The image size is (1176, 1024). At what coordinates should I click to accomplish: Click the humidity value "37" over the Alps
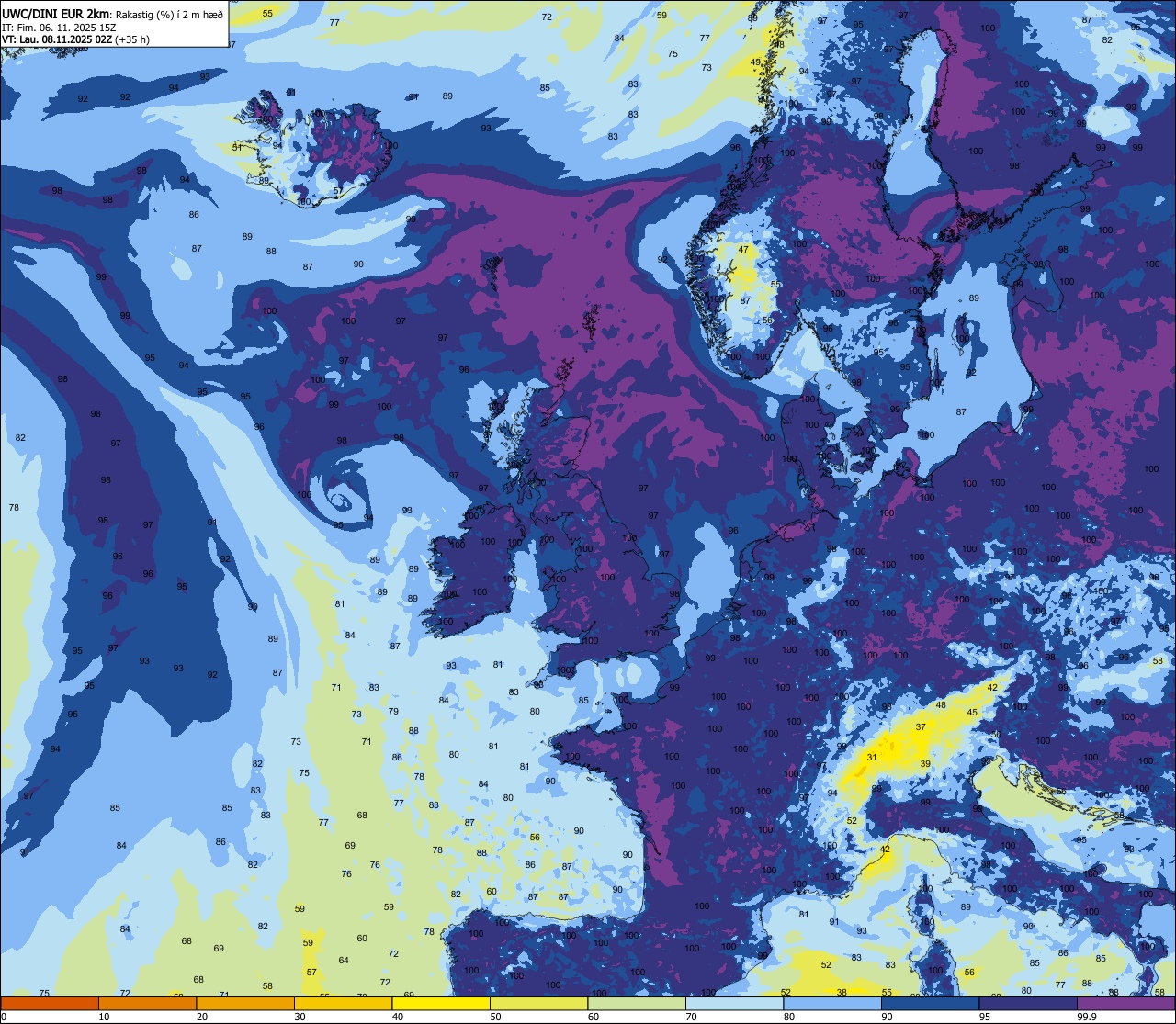[921, 727]
